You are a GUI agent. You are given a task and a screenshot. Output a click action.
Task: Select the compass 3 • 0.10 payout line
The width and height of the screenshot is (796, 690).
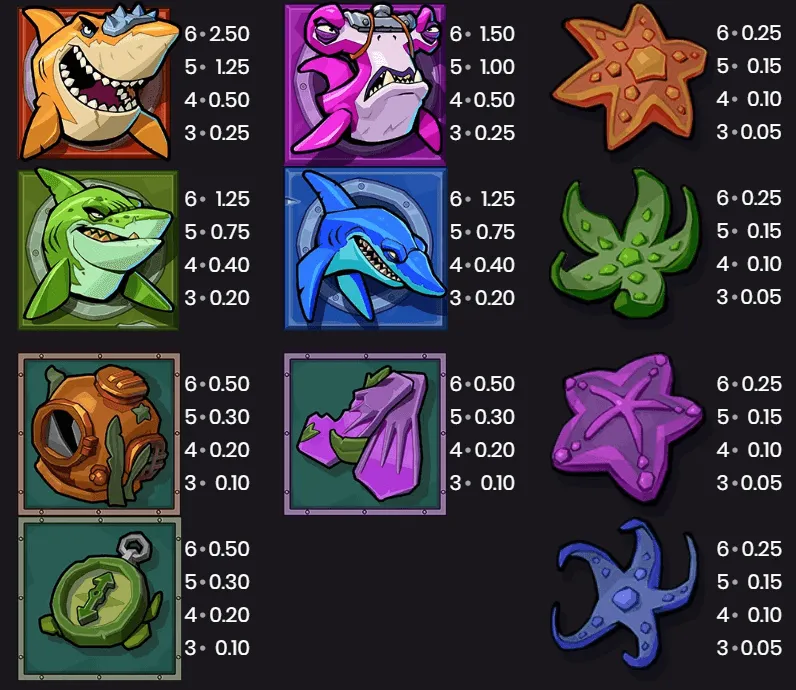(217, 648)
